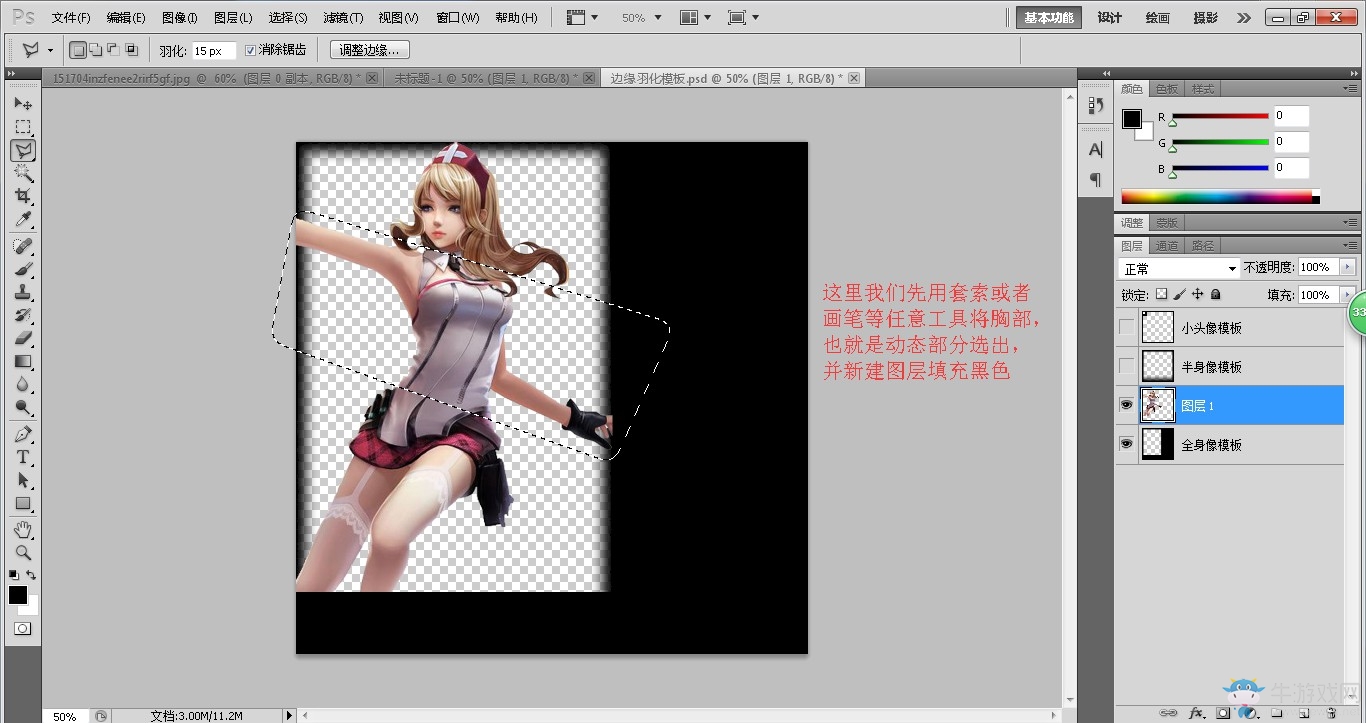Viewport: 1366px width, 723px height.
Task: Select the Eyedropper tool
Action: coord(23,219)
